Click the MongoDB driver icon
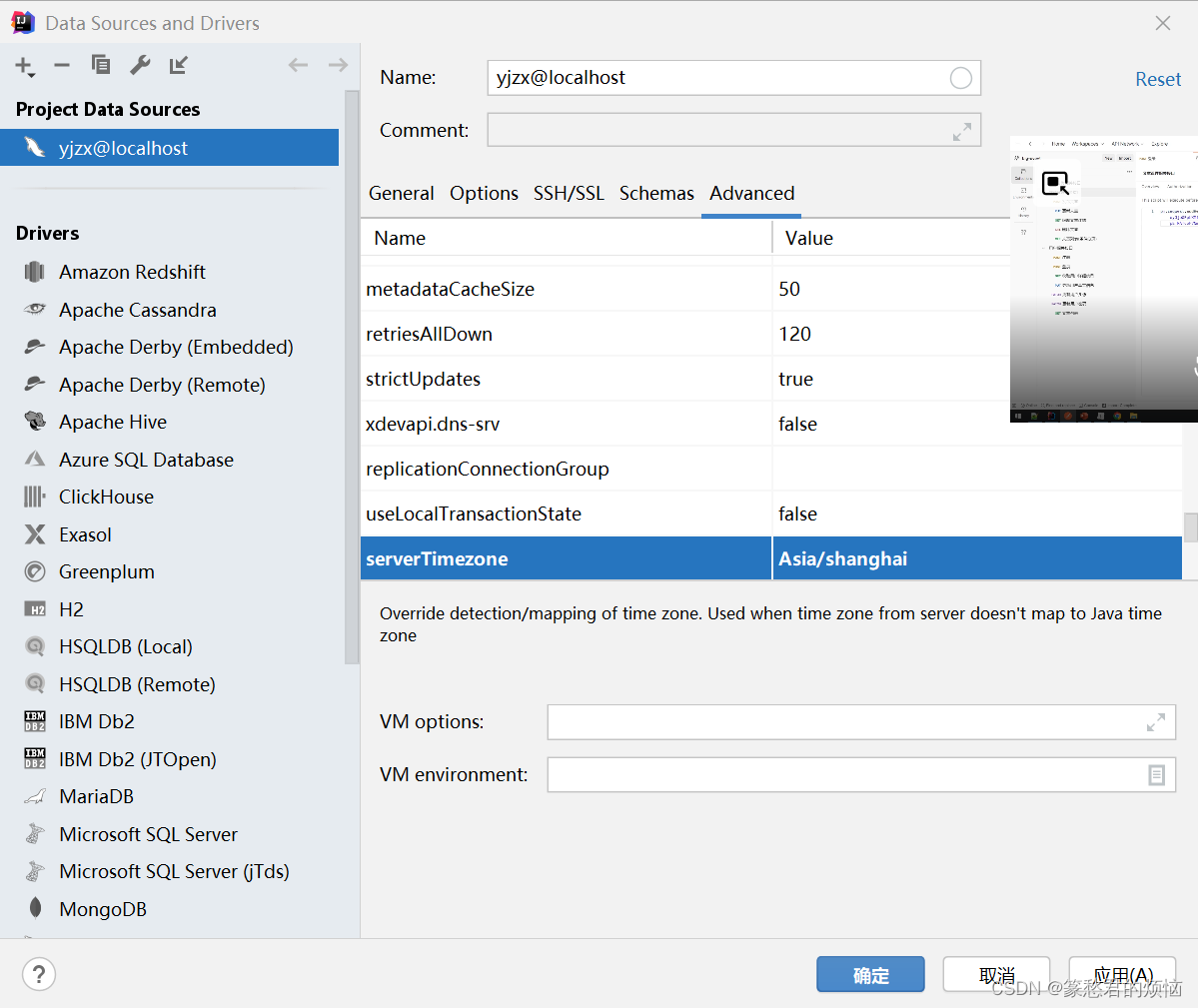1198x1008 pixels. coord(35,908)
